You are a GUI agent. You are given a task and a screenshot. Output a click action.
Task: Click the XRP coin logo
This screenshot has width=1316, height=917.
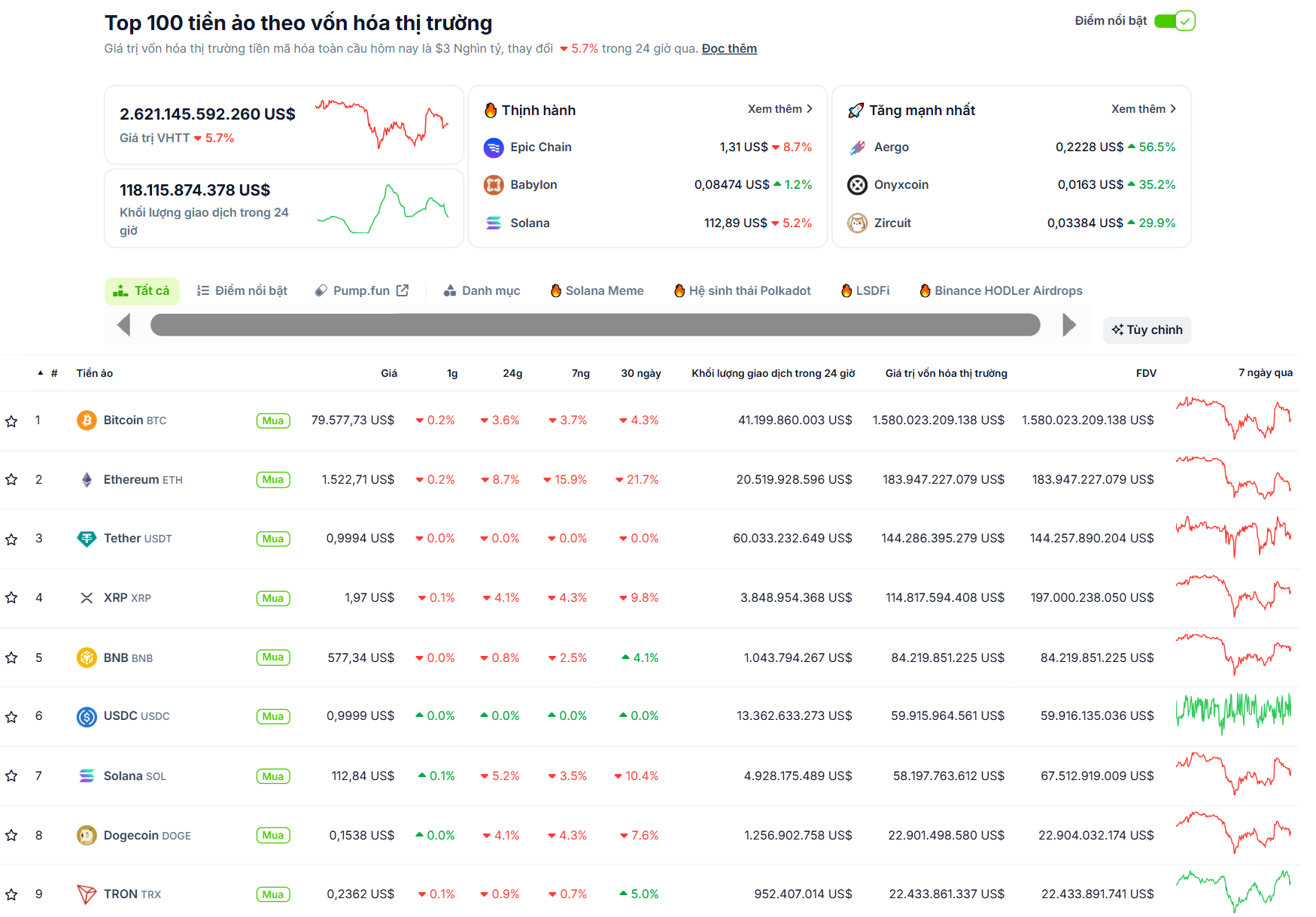pyautogui.click(x=87, y=598)
